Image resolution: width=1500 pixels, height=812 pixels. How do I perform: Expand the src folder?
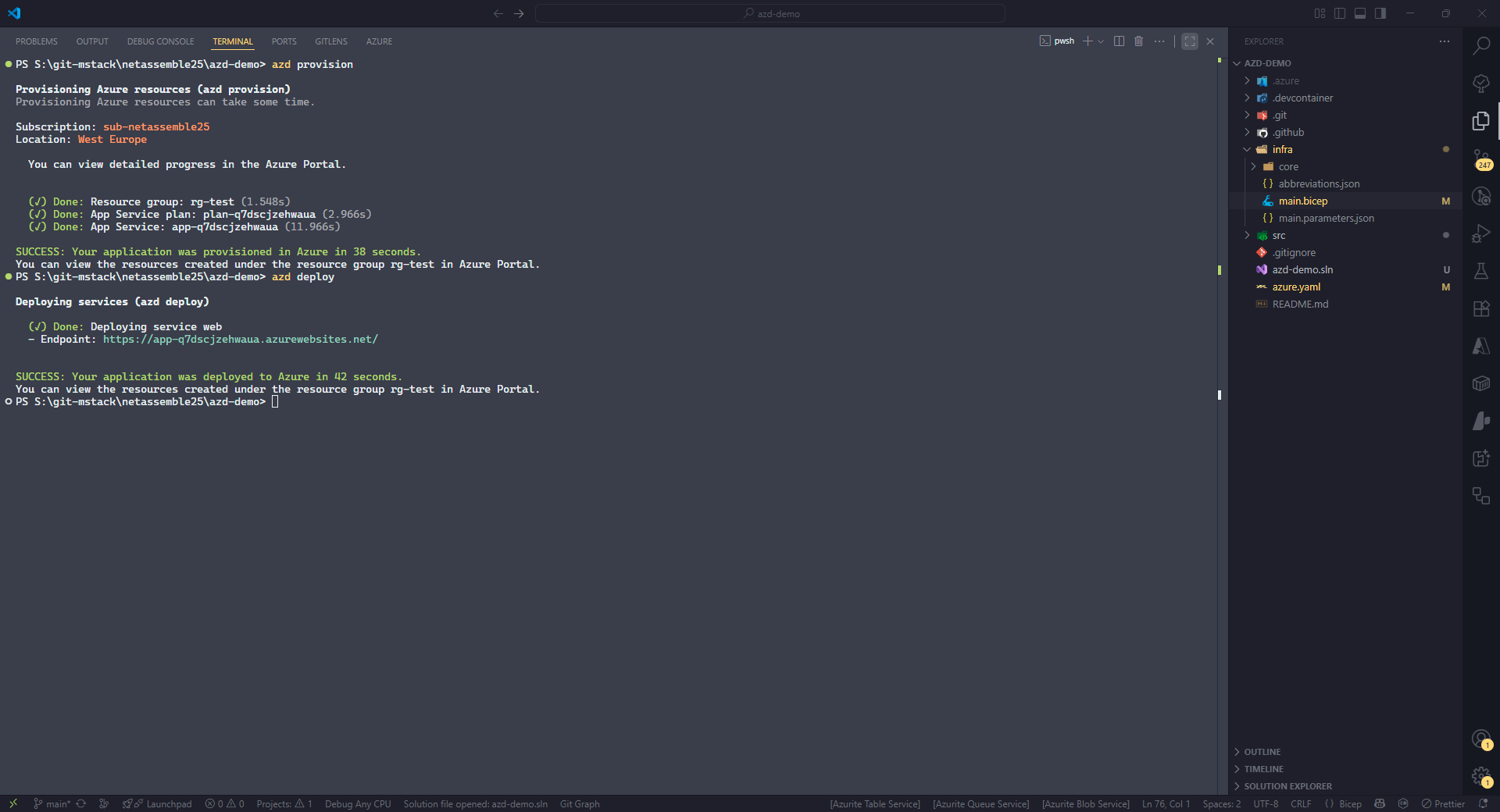(x=1278, y=235)
